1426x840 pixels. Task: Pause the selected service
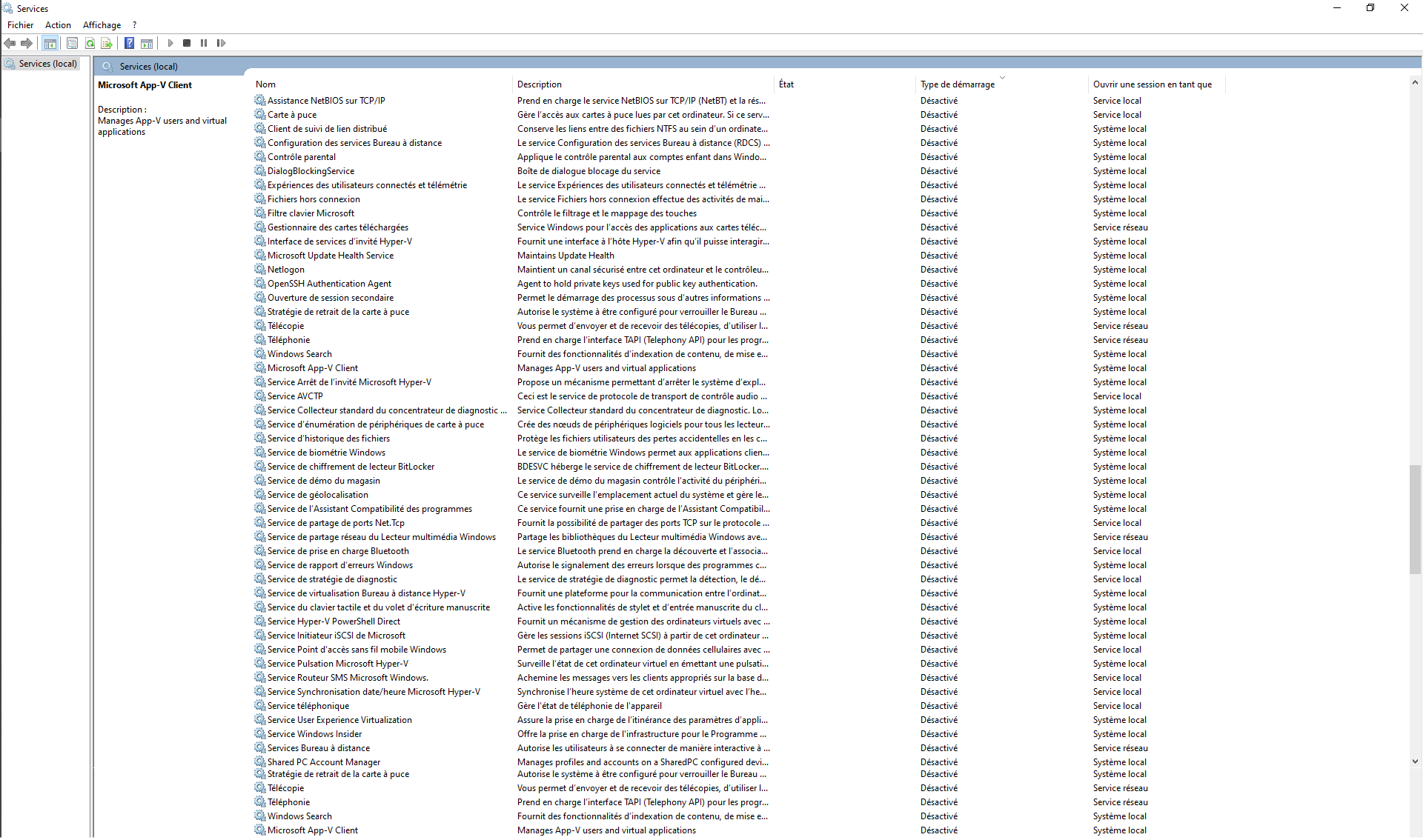tap(204, 44)
